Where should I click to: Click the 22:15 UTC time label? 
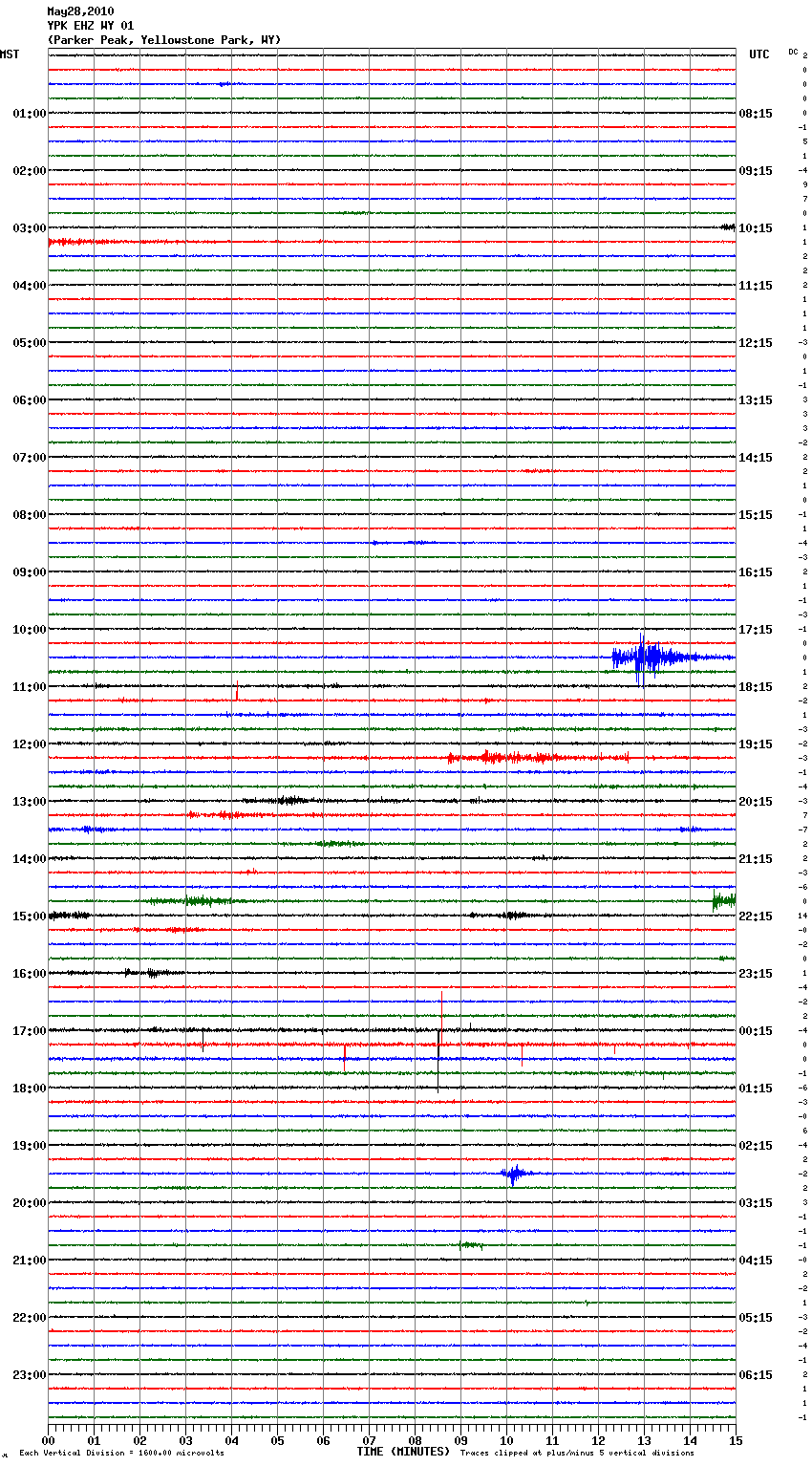(x=756, y=916)
